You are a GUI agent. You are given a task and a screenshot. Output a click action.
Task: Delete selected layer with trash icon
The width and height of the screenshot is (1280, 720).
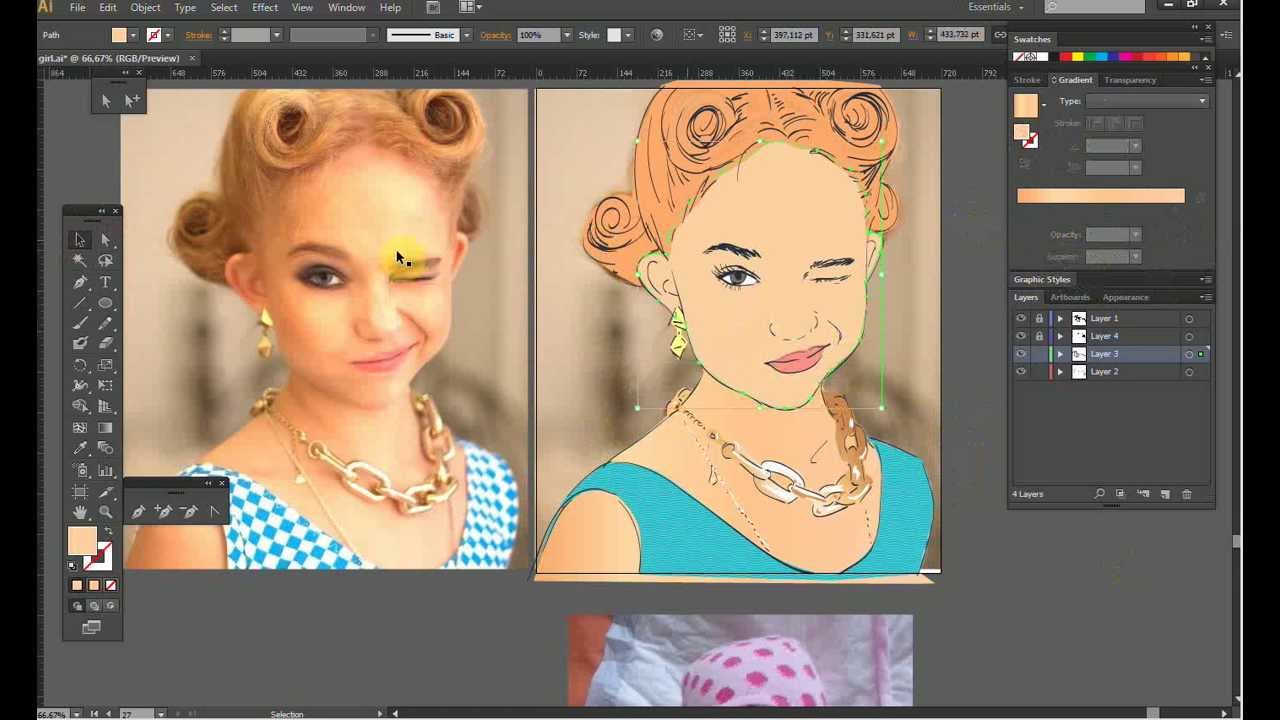tap(1187, 494)
